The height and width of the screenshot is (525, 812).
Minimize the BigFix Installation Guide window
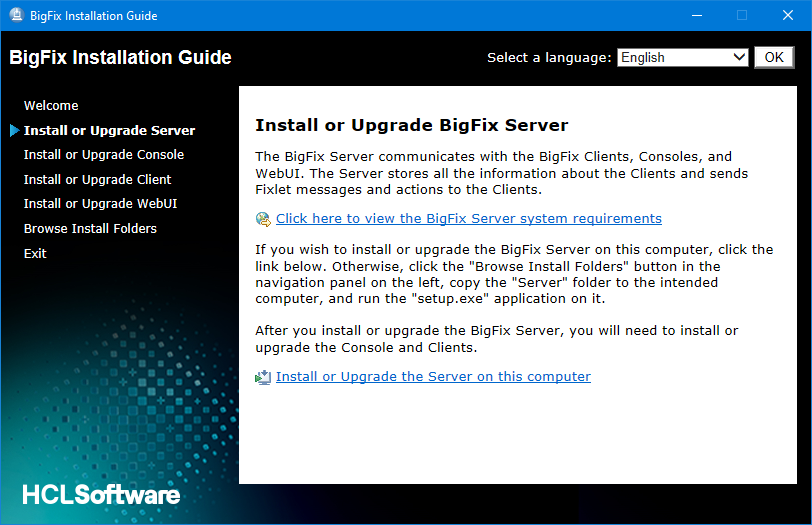point(696,15)
